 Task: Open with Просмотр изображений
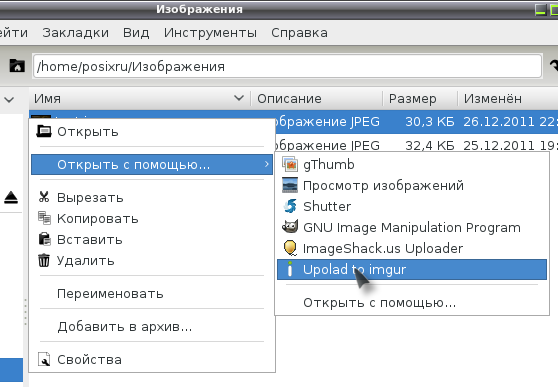pyautogui.click(x=412, y=185)
